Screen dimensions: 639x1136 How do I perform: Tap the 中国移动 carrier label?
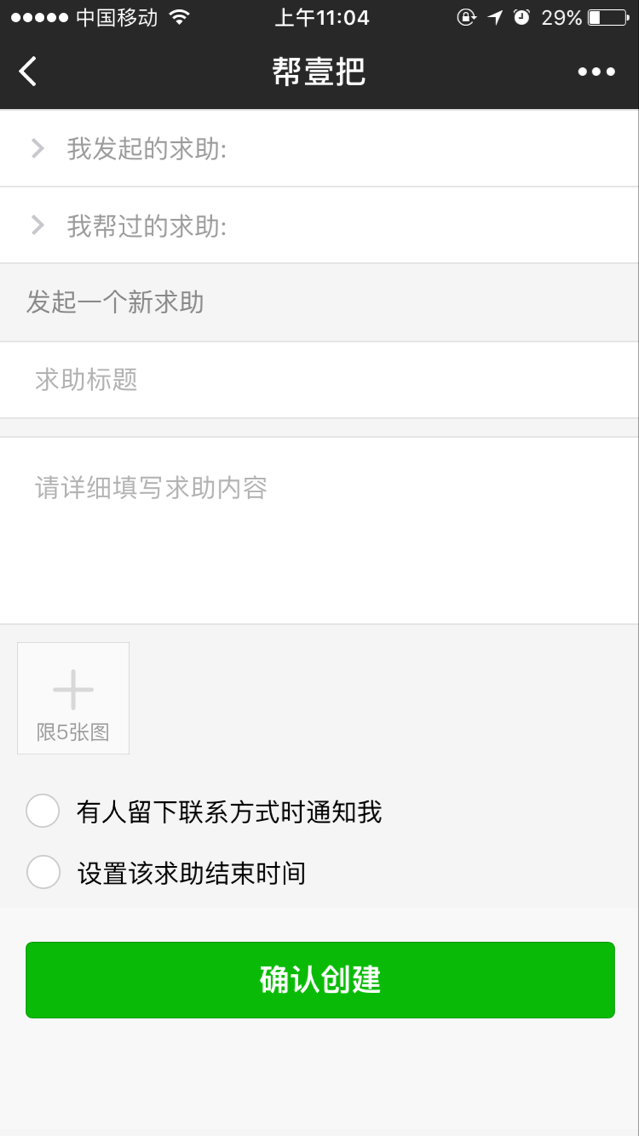(116, 17)
